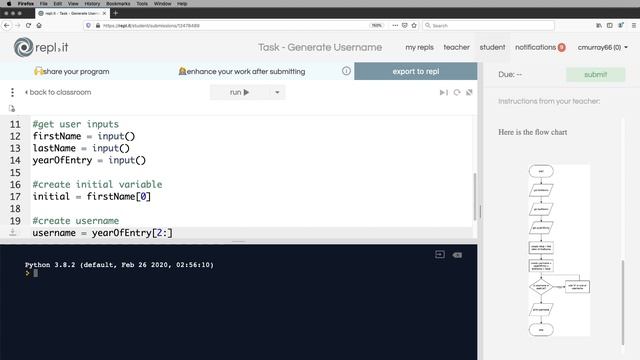Click the debugger step icon

point(444,93)
